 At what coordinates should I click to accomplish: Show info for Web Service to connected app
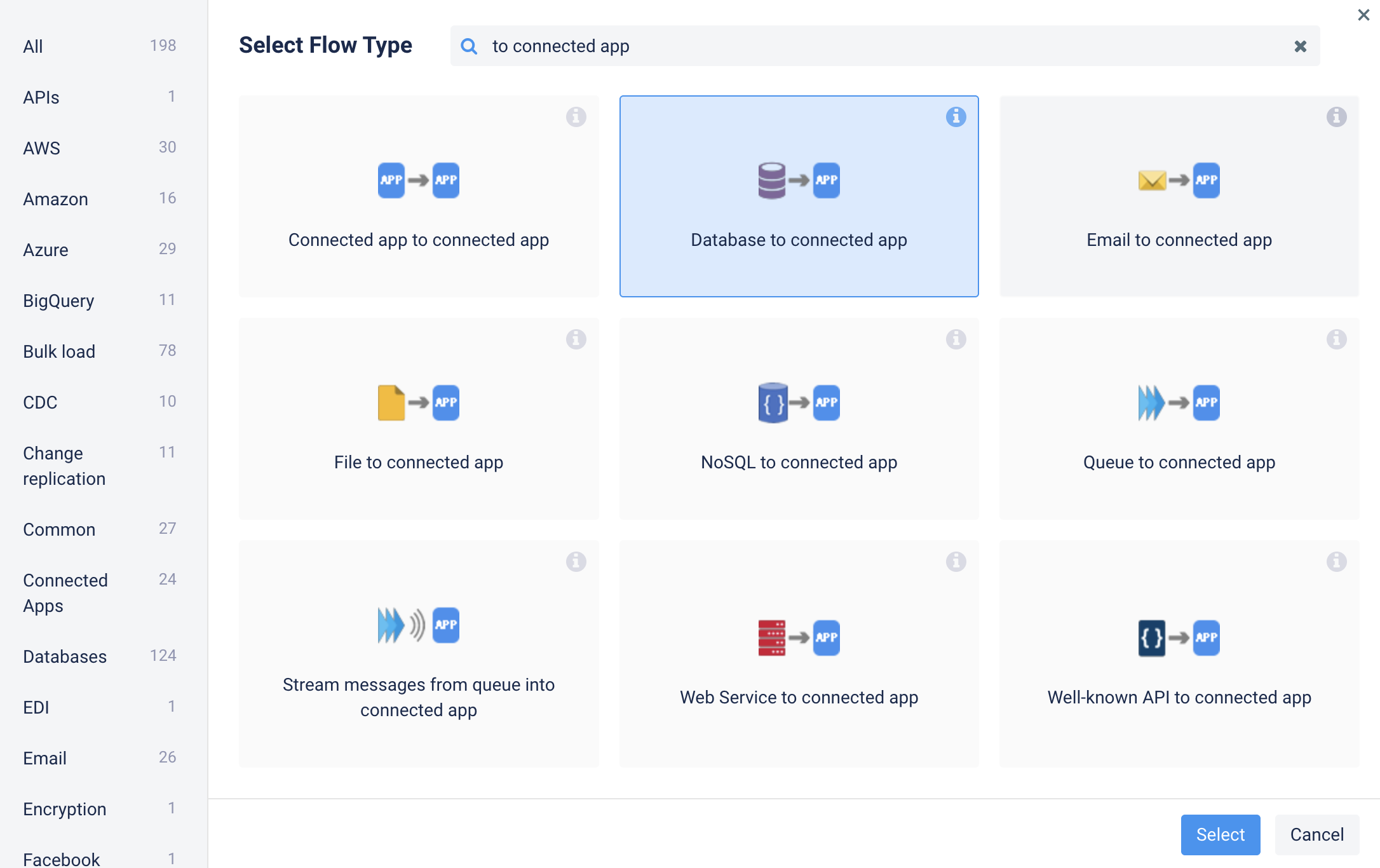956,562
